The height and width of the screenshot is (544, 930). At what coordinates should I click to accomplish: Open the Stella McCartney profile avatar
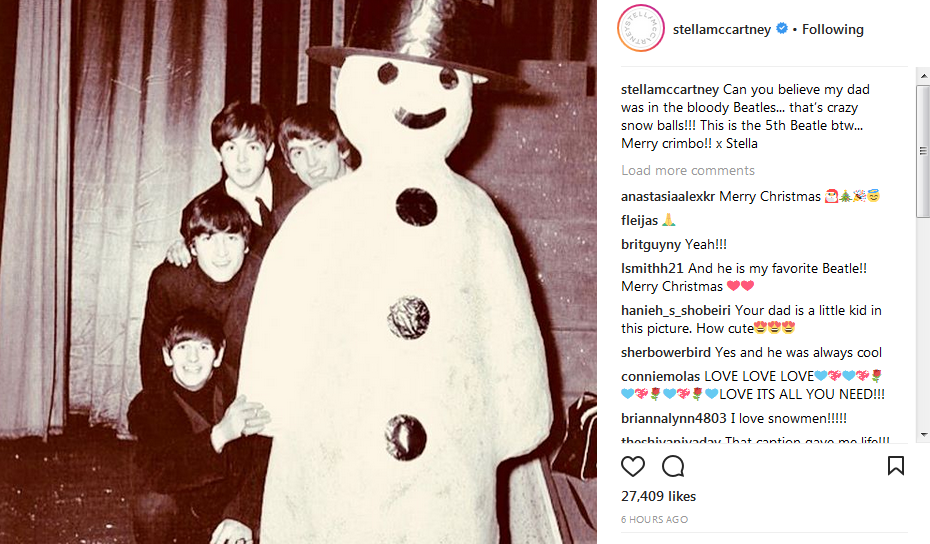coord(641,28)
